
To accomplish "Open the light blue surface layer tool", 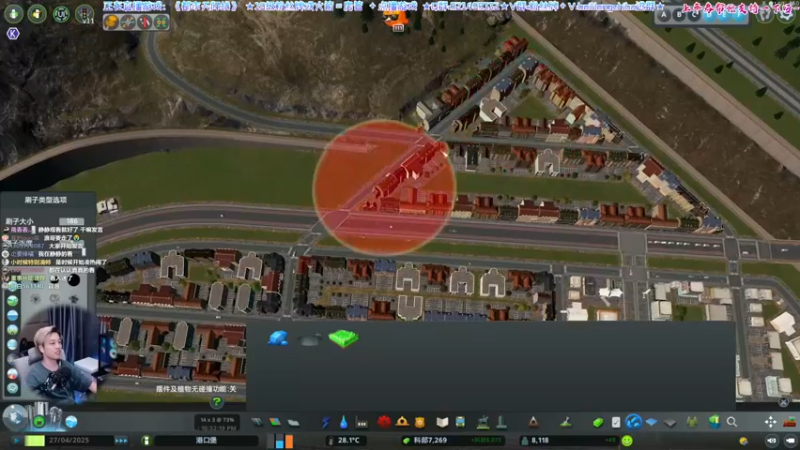I will 652,422.
